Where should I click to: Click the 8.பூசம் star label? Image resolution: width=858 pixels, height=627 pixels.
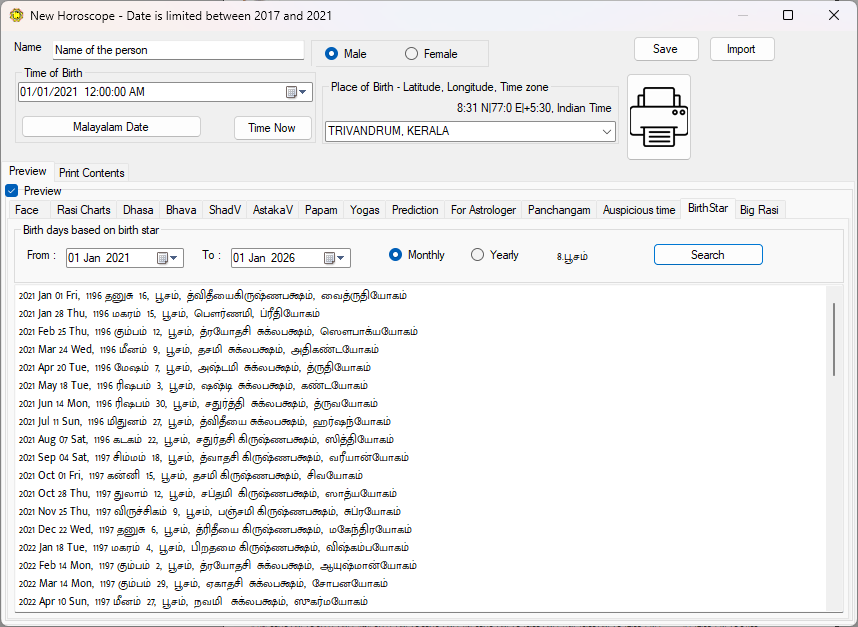pos(572,257)
